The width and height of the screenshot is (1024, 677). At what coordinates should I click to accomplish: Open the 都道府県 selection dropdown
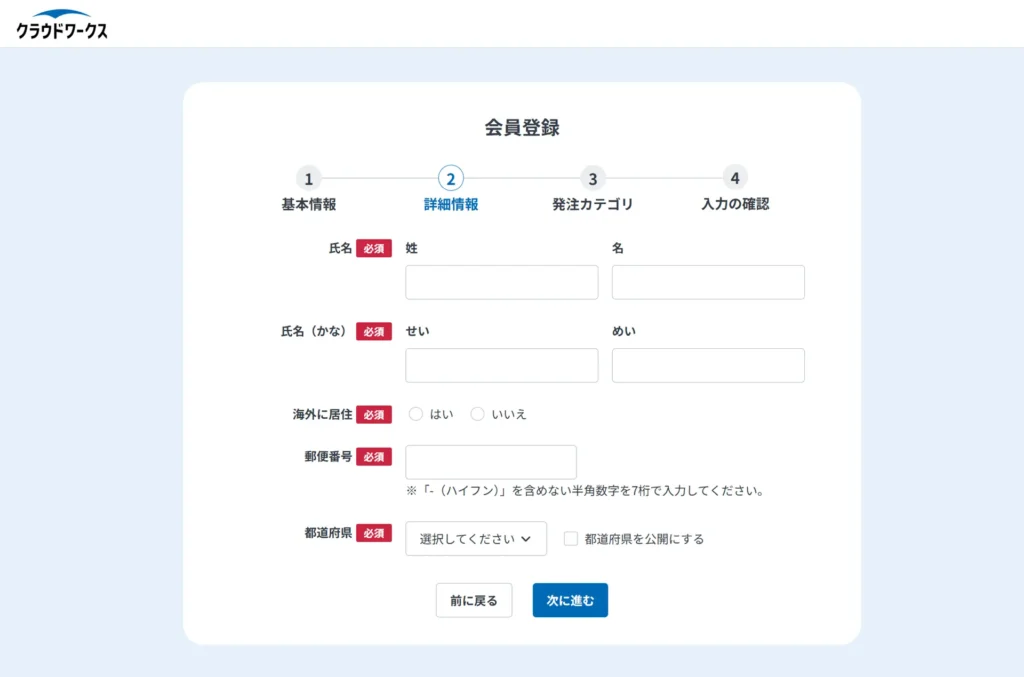[x=475, y=538]
